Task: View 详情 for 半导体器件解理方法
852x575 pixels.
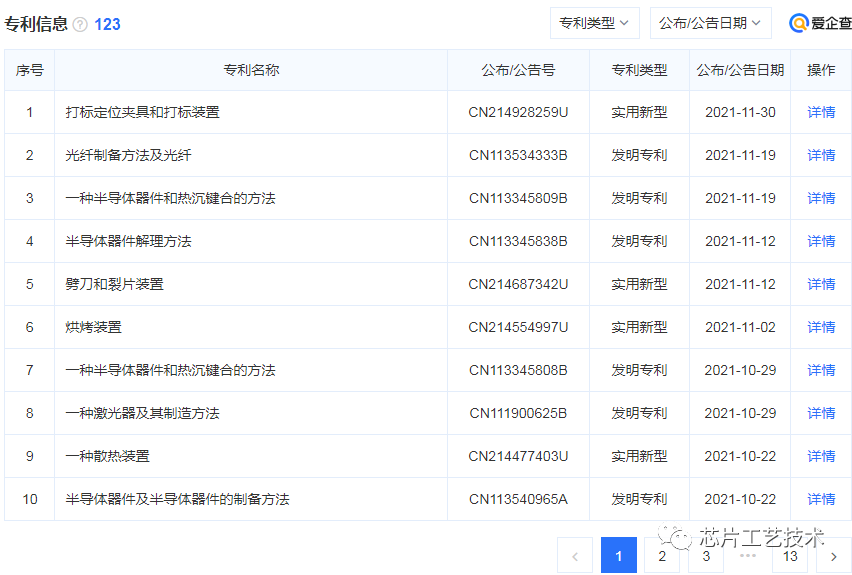Action: pos(821,241)
